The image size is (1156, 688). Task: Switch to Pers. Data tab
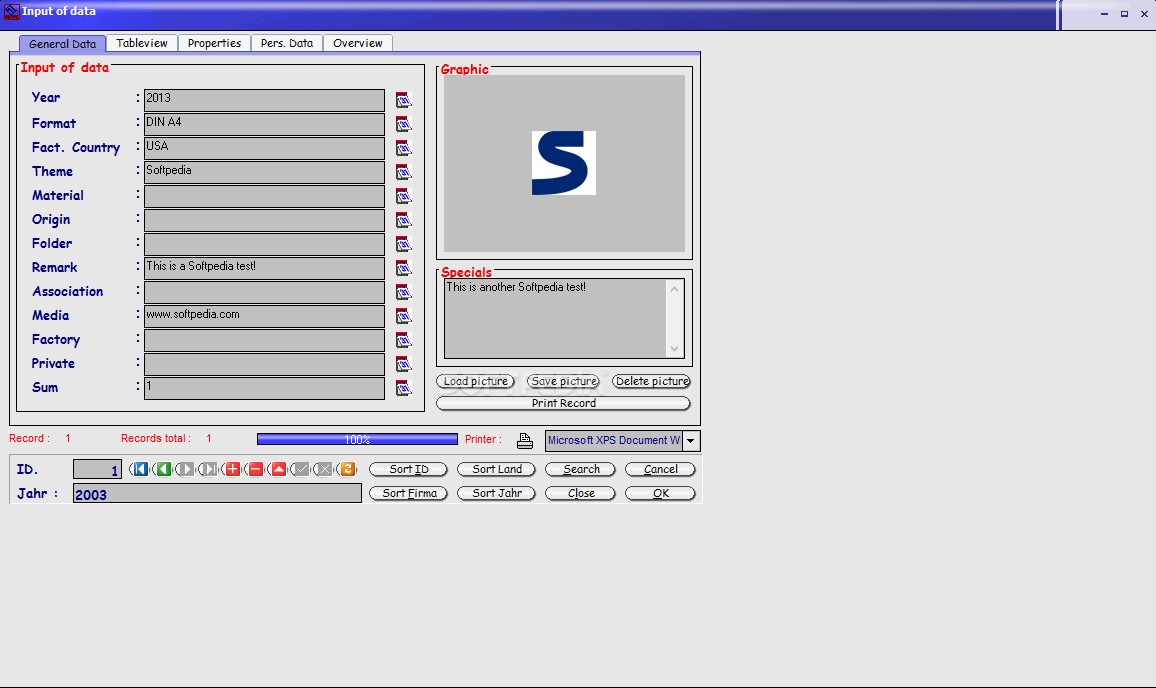pyautogui.click(x=287, y=43)
